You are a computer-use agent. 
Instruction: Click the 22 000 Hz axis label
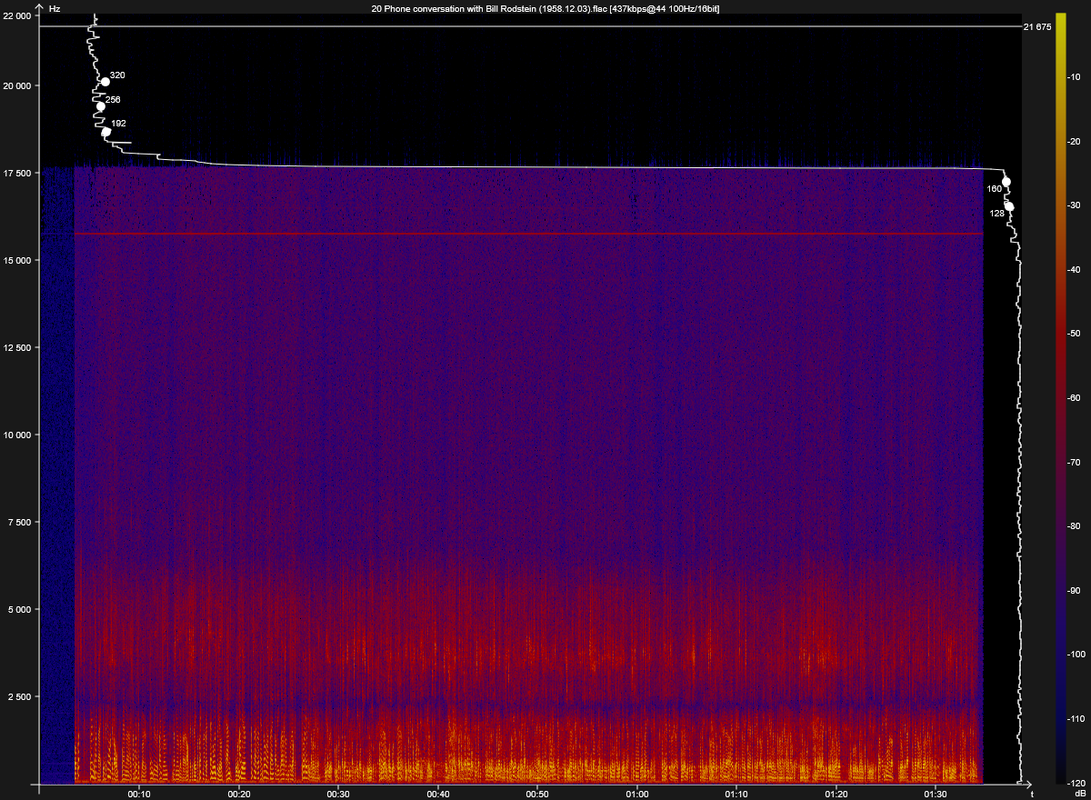pos(17,16)
